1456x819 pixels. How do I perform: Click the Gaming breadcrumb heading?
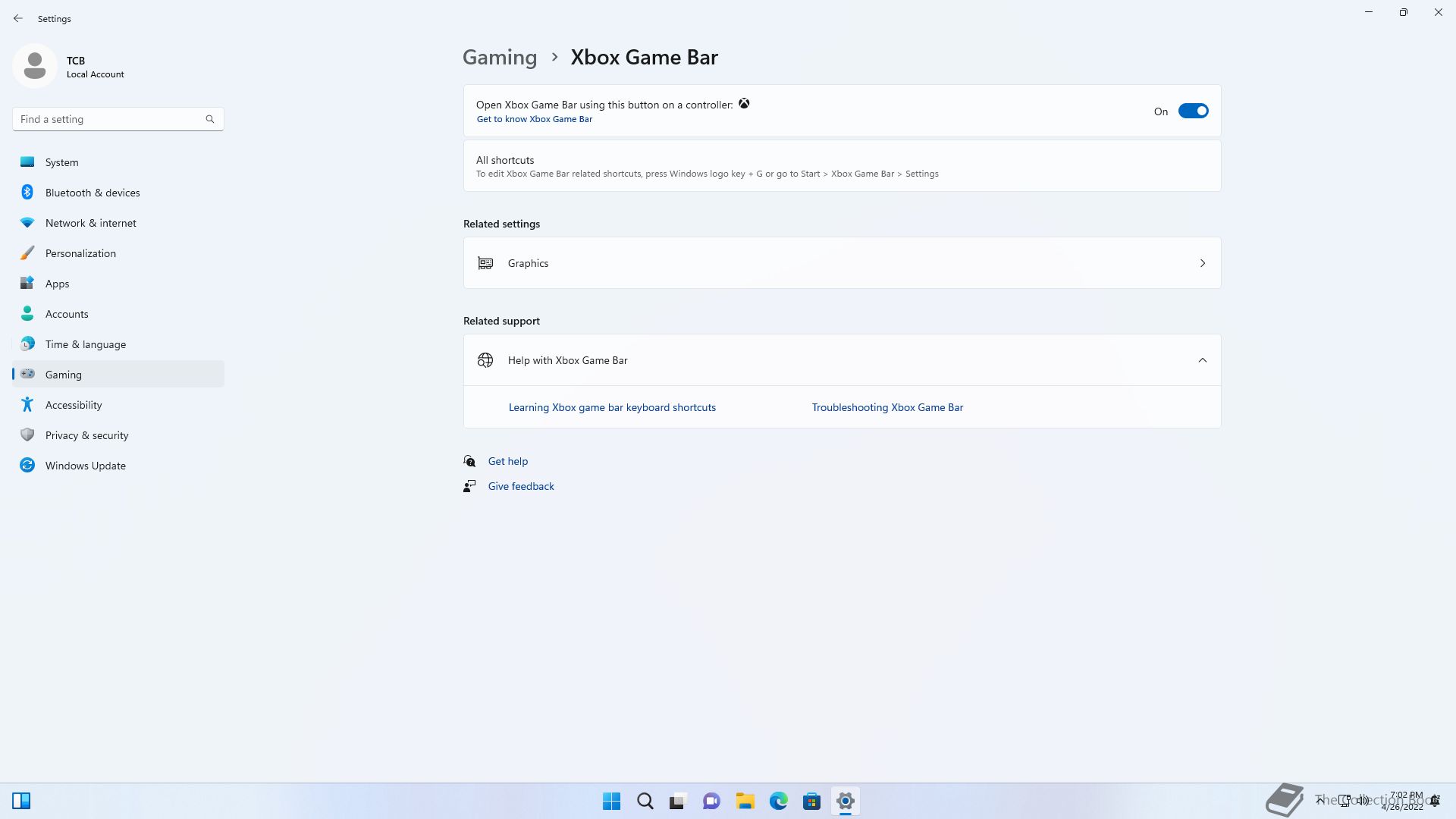(x=500, y=57)
